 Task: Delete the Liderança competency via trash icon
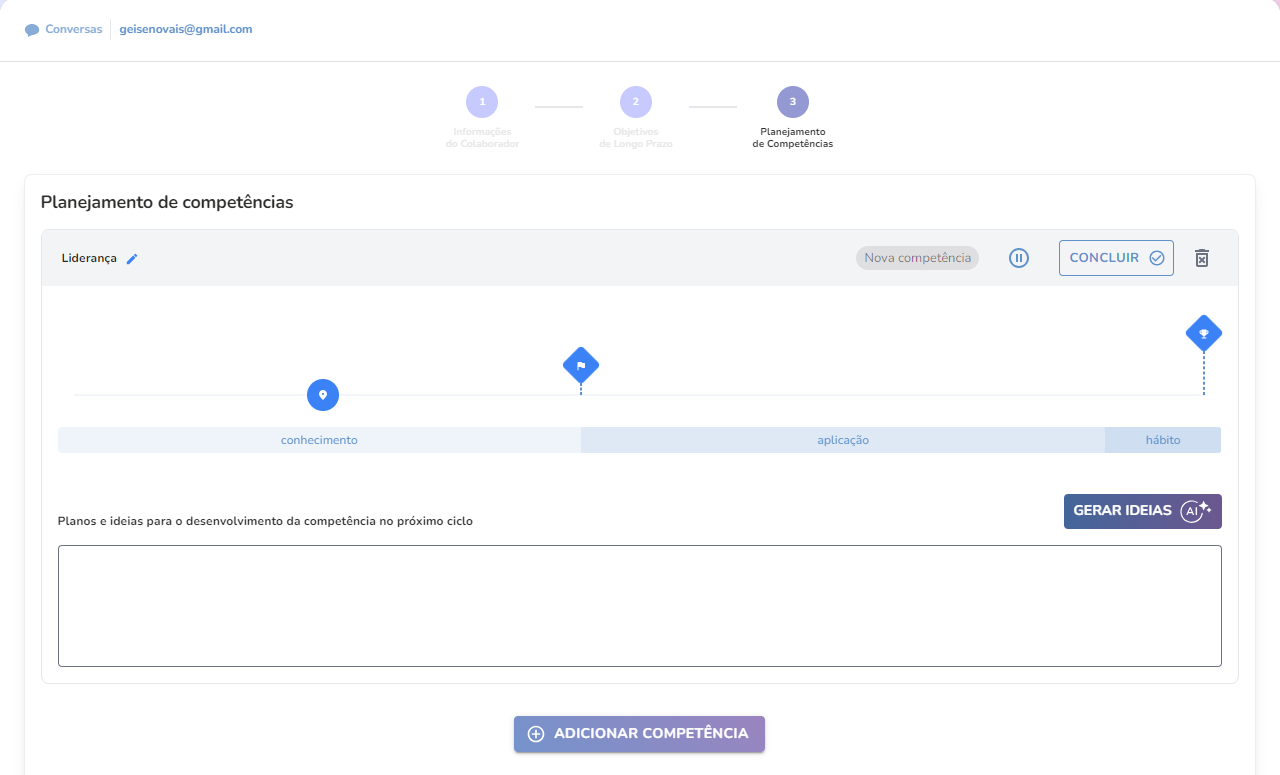pos(1202,258)
